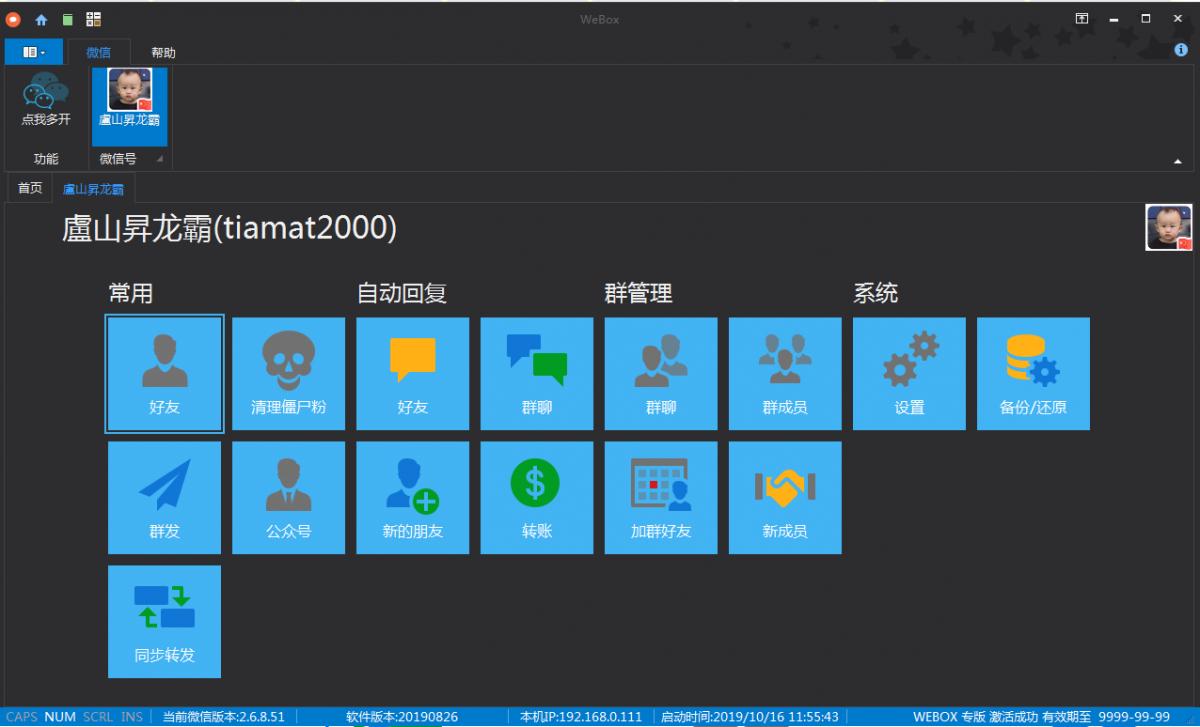Open the blue application menu dropdown
This screenshot has height=727, width=1200.
[34, 52]
